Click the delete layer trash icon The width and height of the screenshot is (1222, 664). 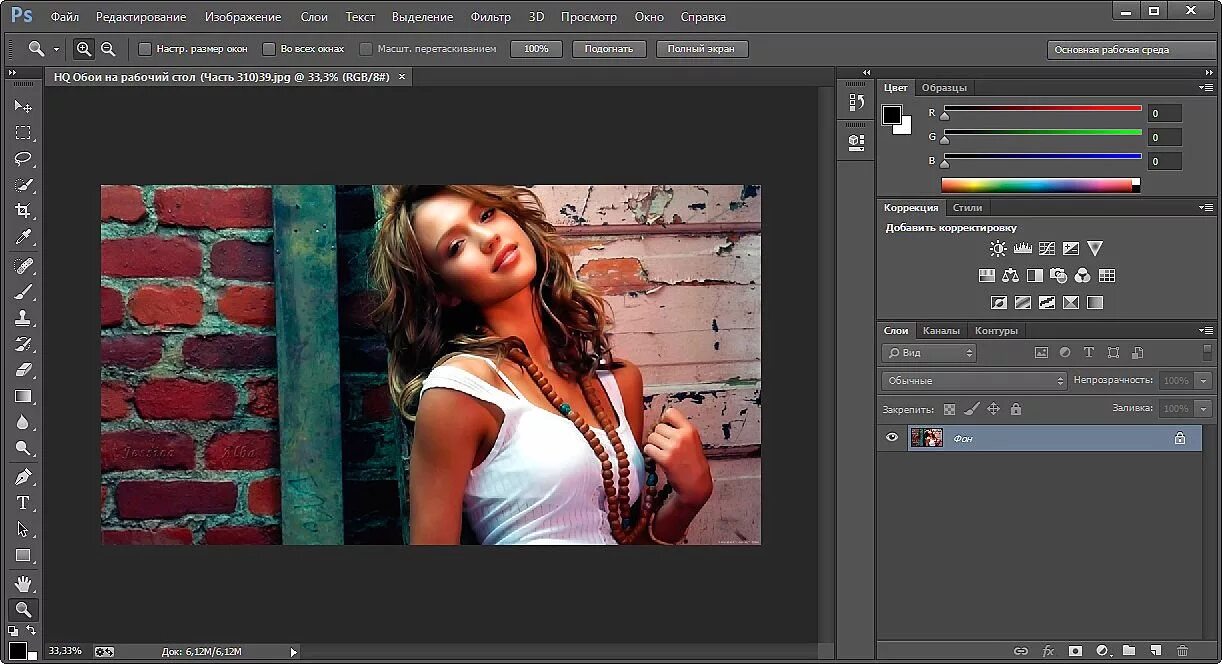tap(1182, 651)
